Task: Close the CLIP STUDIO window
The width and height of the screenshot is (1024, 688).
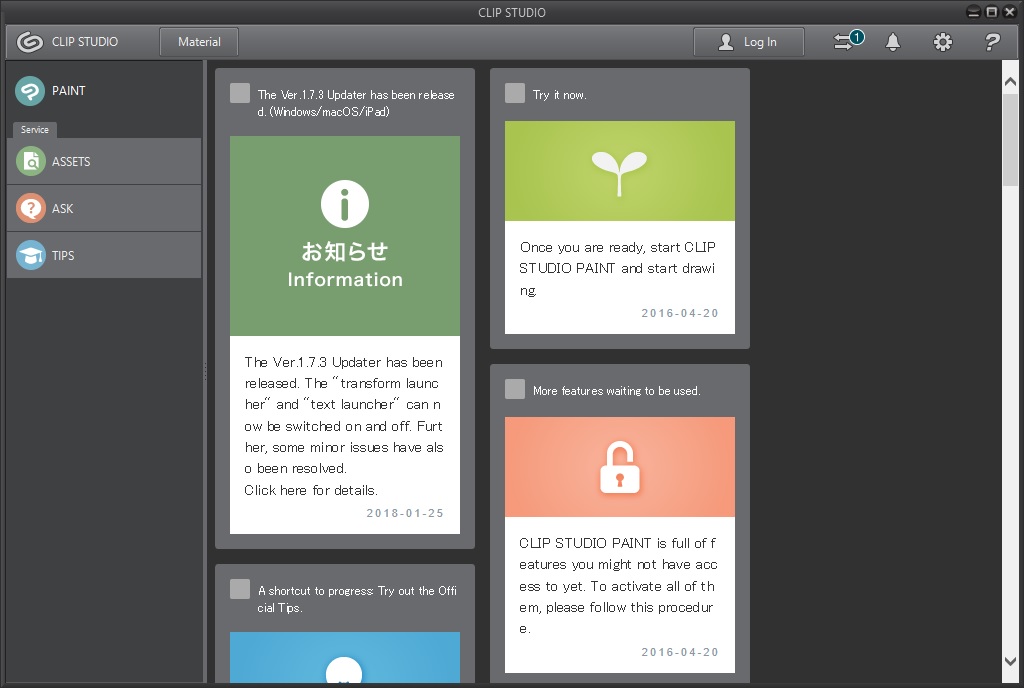Action: pyautogui.click(x=1010, y=12)
